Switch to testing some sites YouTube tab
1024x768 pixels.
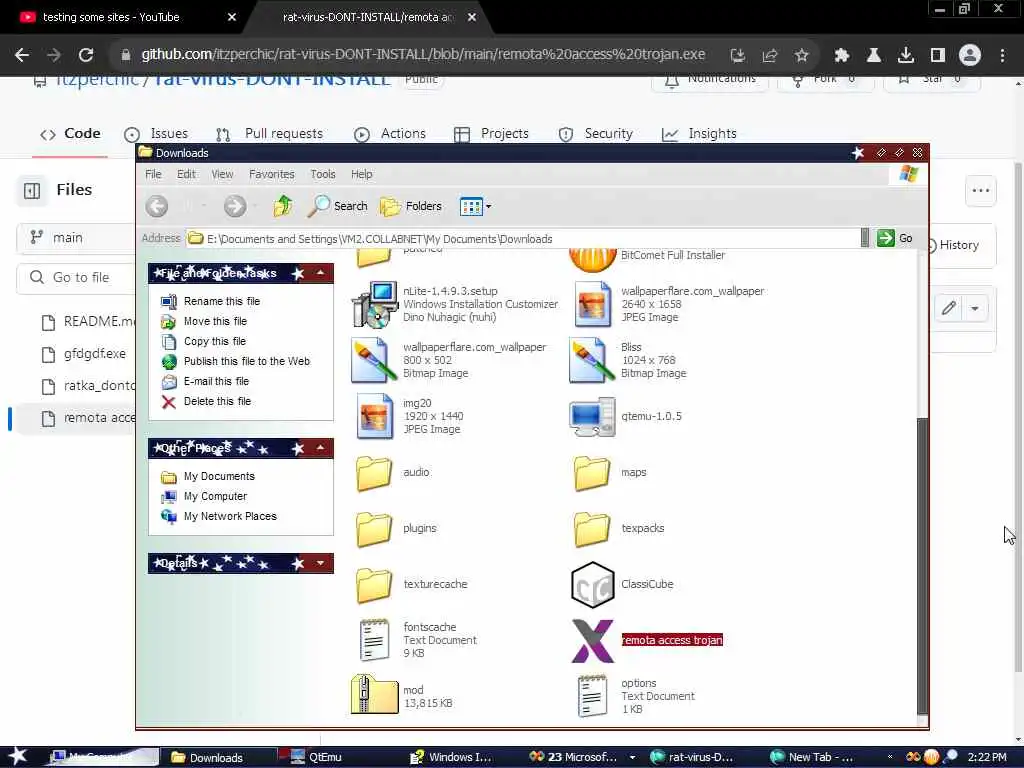(x=124, y=17)
